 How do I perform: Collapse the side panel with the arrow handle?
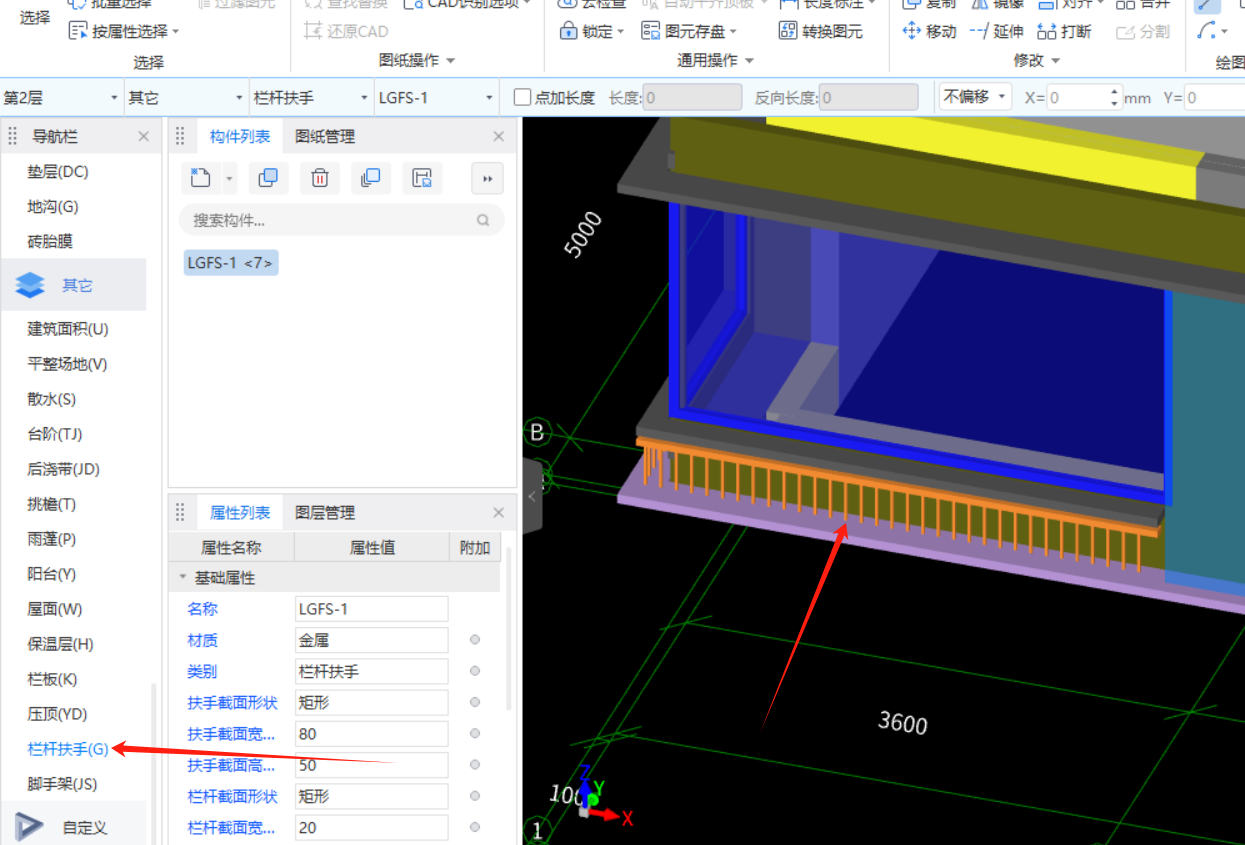(532, 496)
